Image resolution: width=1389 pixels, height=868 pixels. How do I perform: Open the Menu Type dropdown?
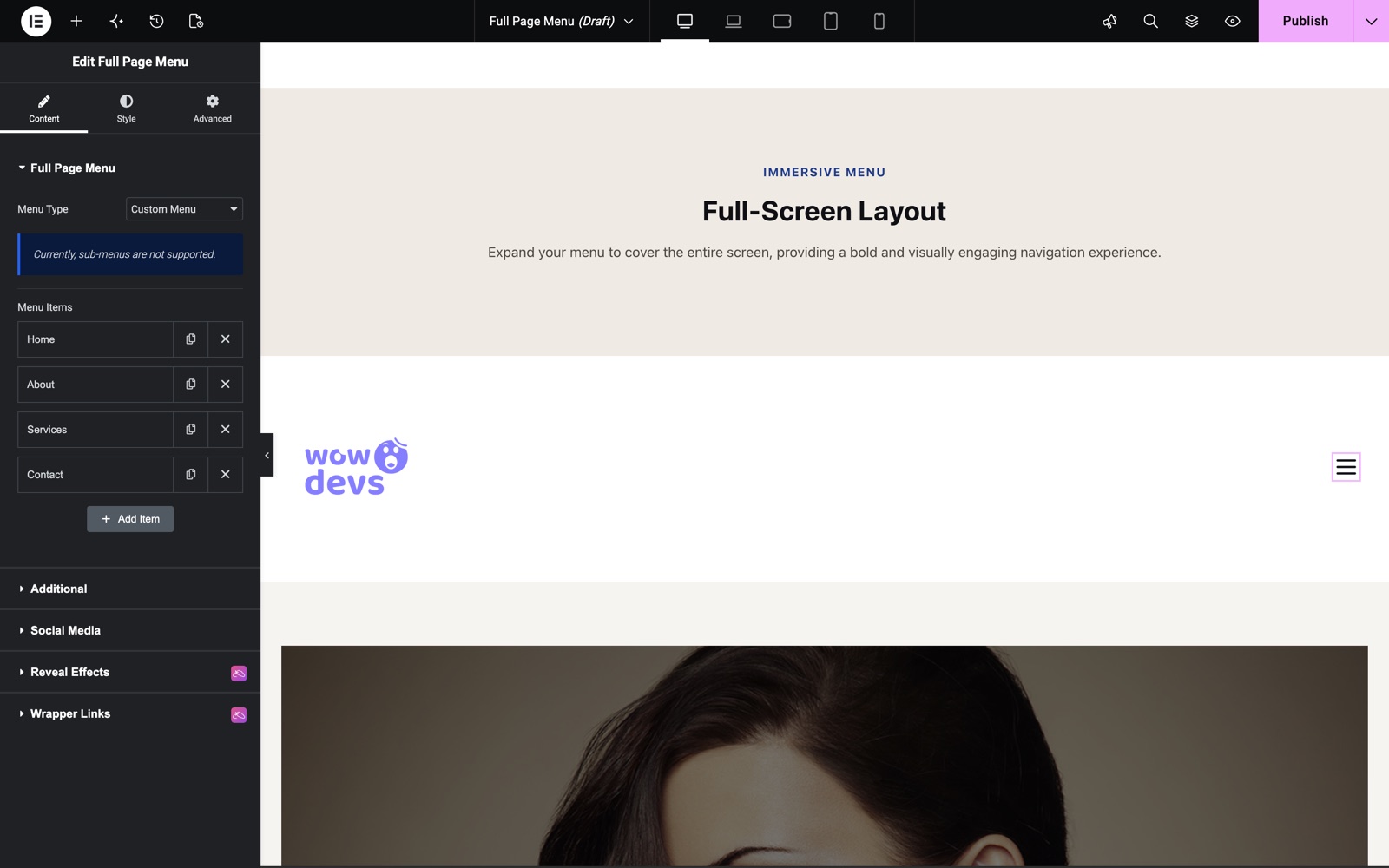(x=184, y=209)
